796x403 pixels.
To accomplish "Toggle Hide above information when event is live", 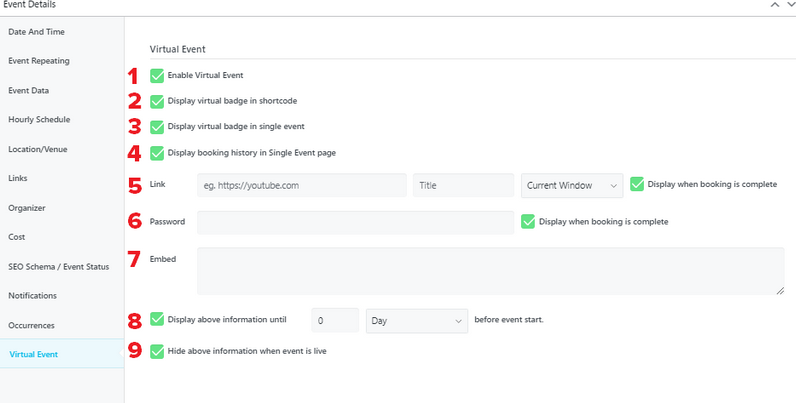I will (157, 351).
